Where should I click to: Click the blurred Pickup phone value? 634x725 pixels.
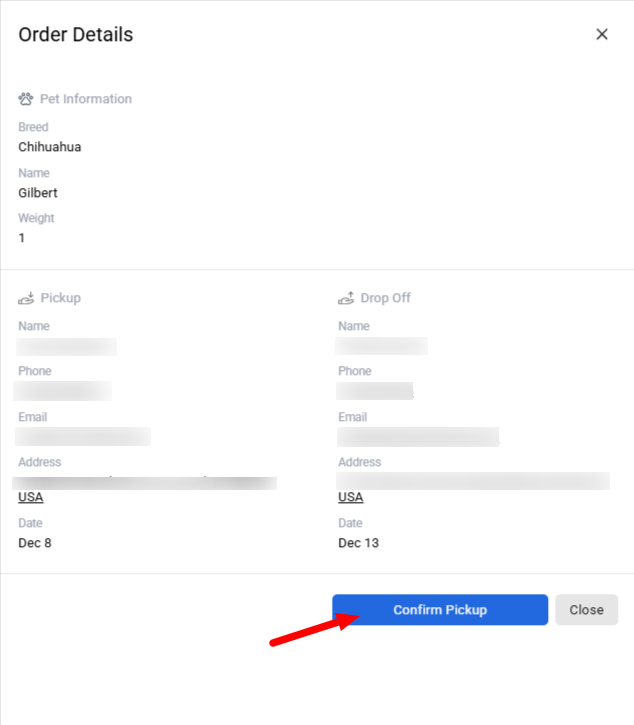click(x=64, y=391)
